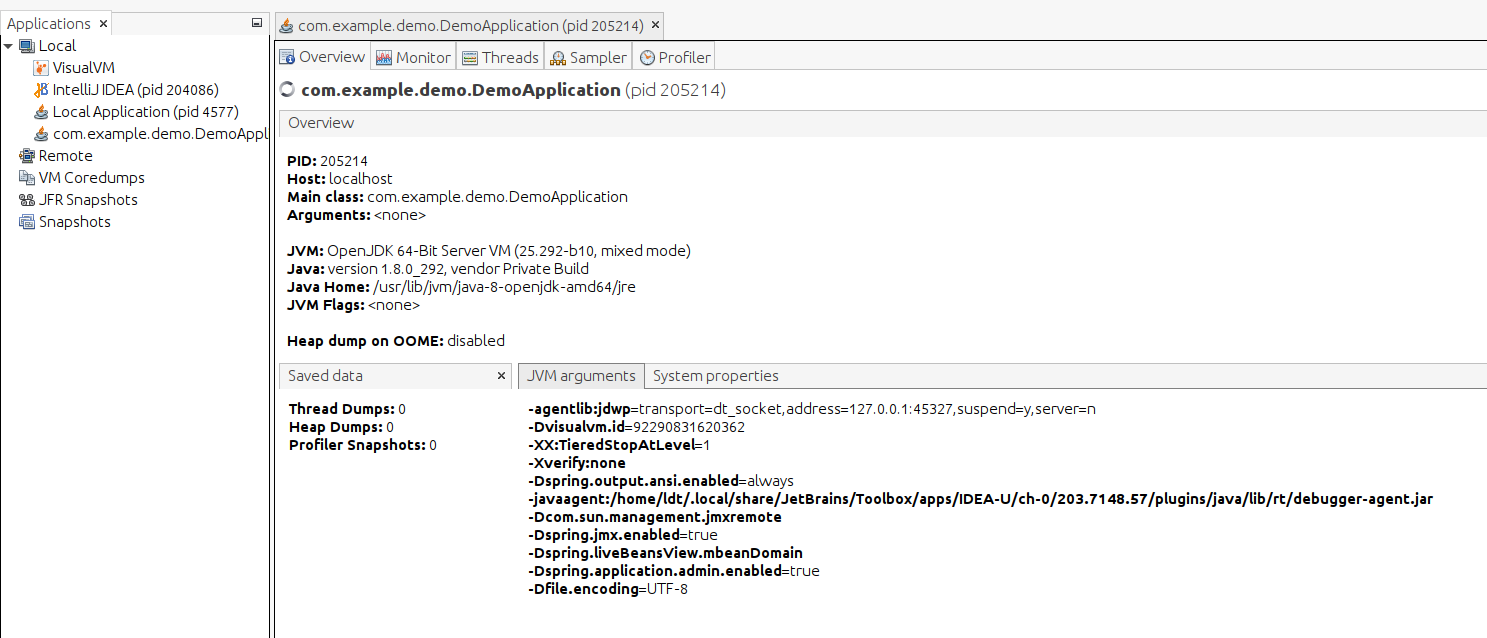
Task: Click the -Dfile.encoding=UTF-8 argument
Action: click(x=608, y=589)
